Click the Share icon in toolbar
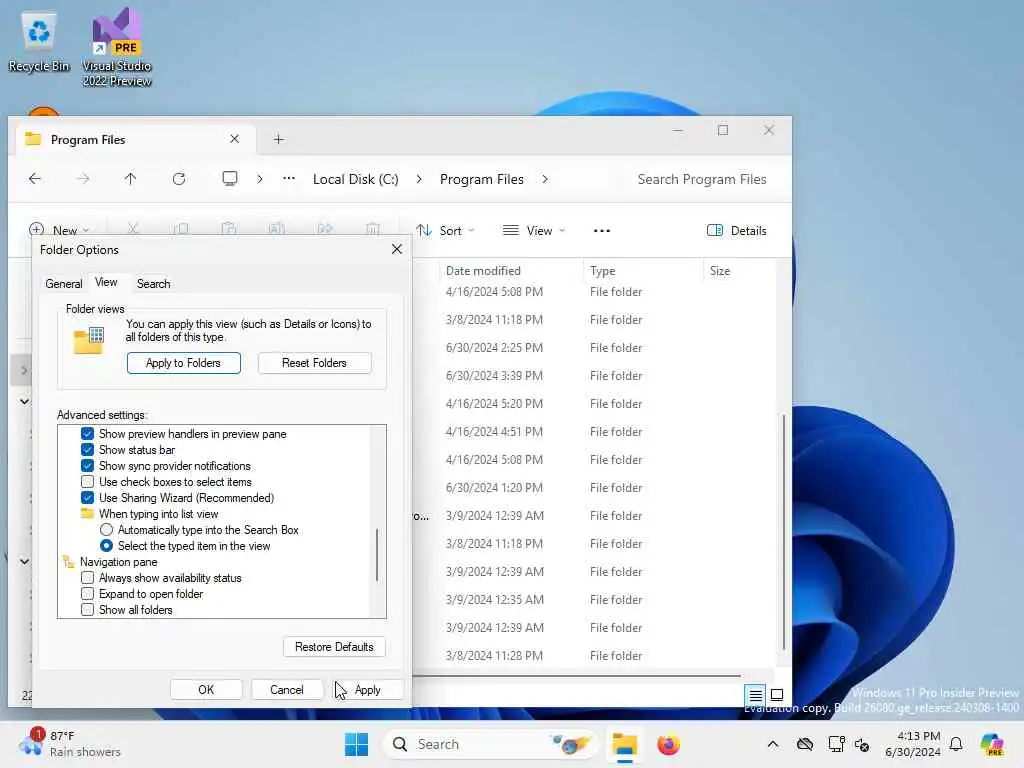Viewport: 1024px width, 768px height. click(x=325, y=229)
